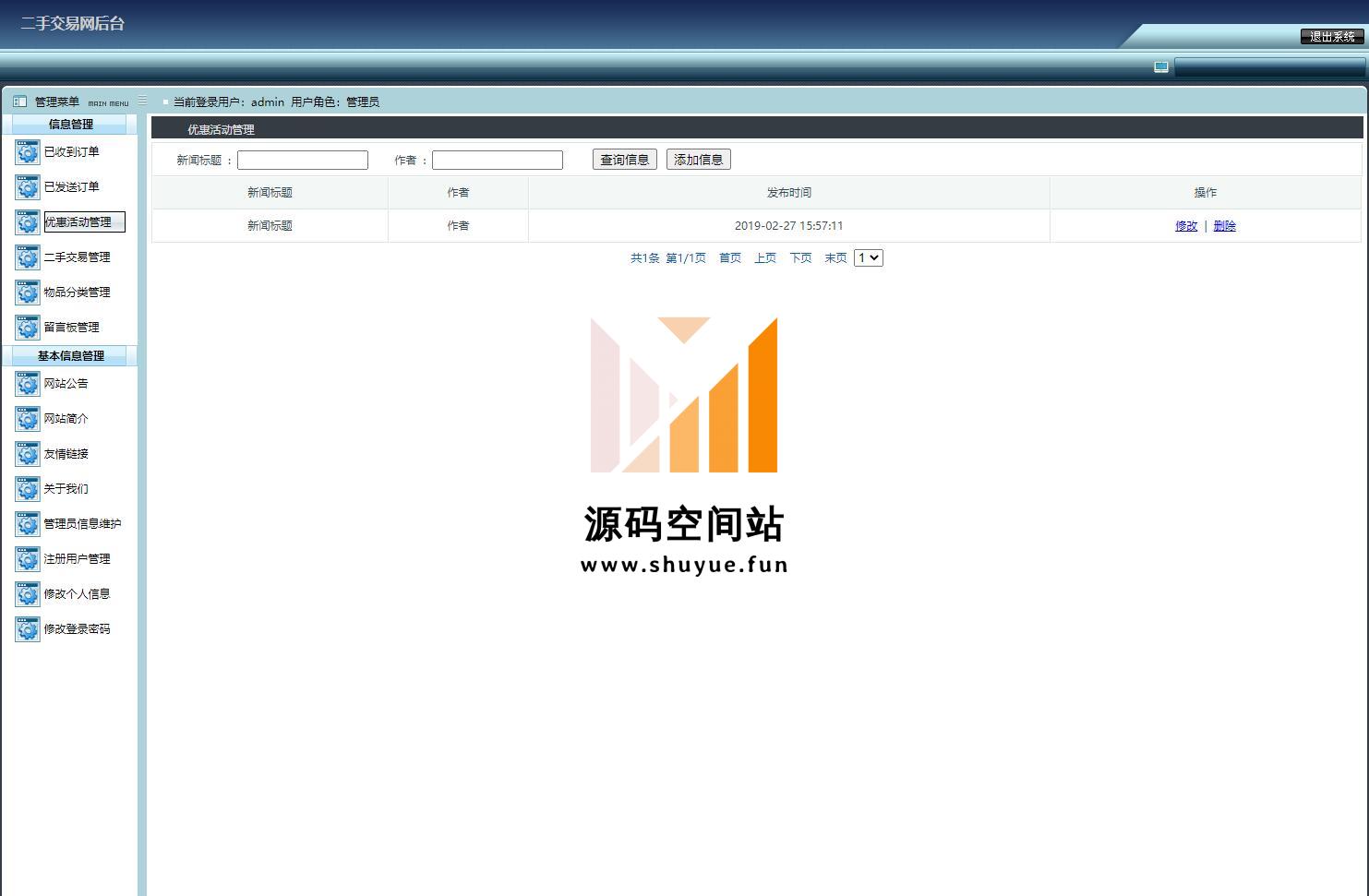Go to 首页 in pagination
1369x896 pixels.
click(x=730, y=258)
